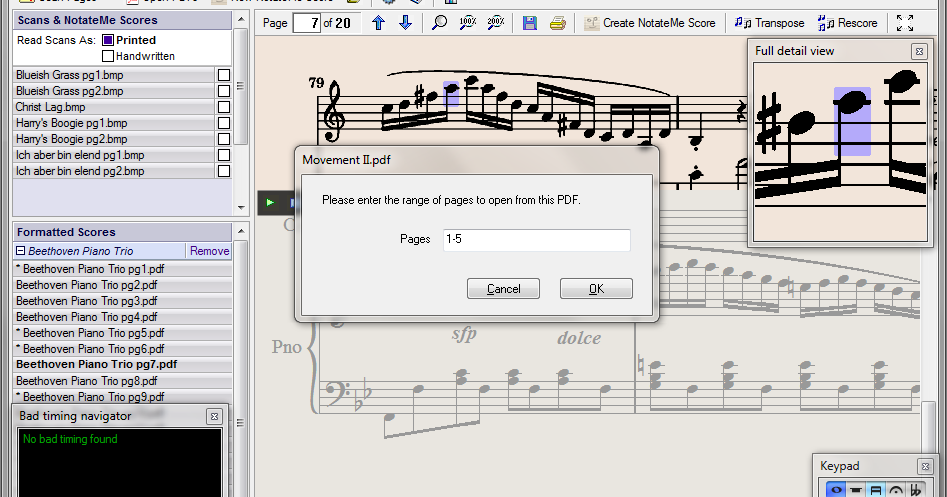This screenshot has height=497, width=947.
Task: Select Ich aber bin elend pg2.bmp row
Action: [x=114, y=171]
